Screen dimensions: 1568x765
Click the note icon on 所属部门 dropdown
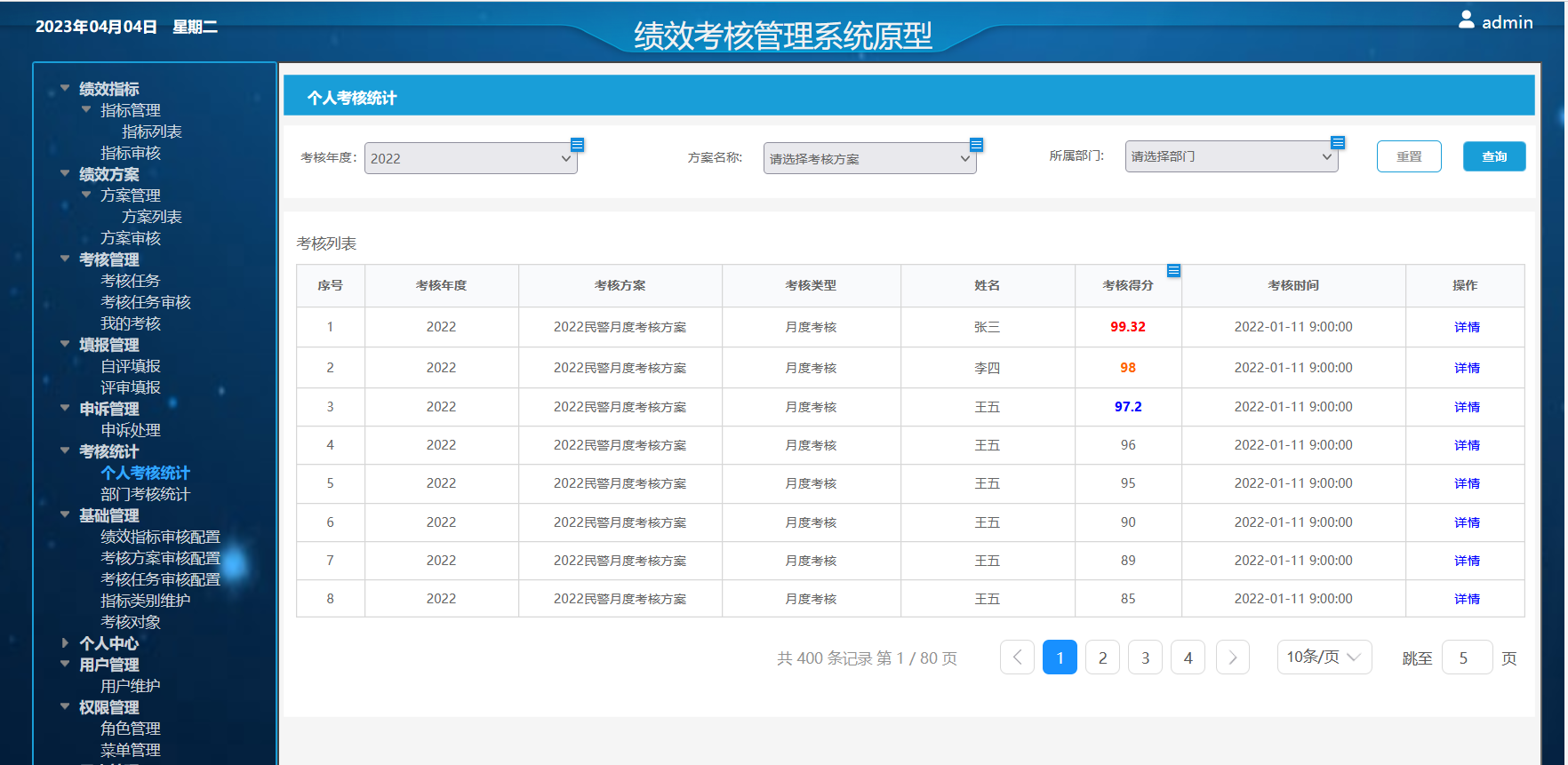point(1338,142)
